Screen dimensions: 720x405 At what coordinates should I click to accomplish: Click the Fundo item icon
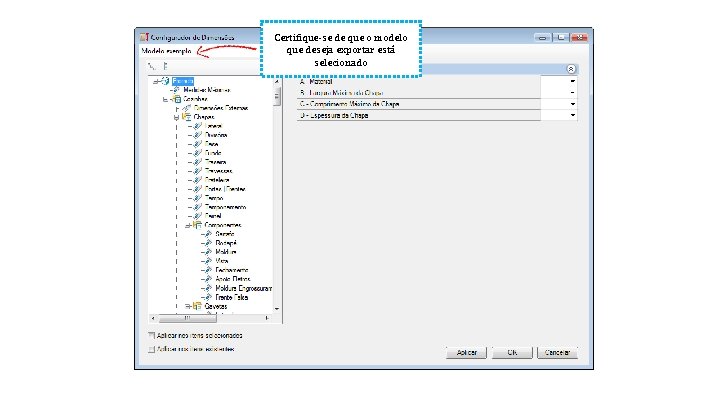point(198,153)
